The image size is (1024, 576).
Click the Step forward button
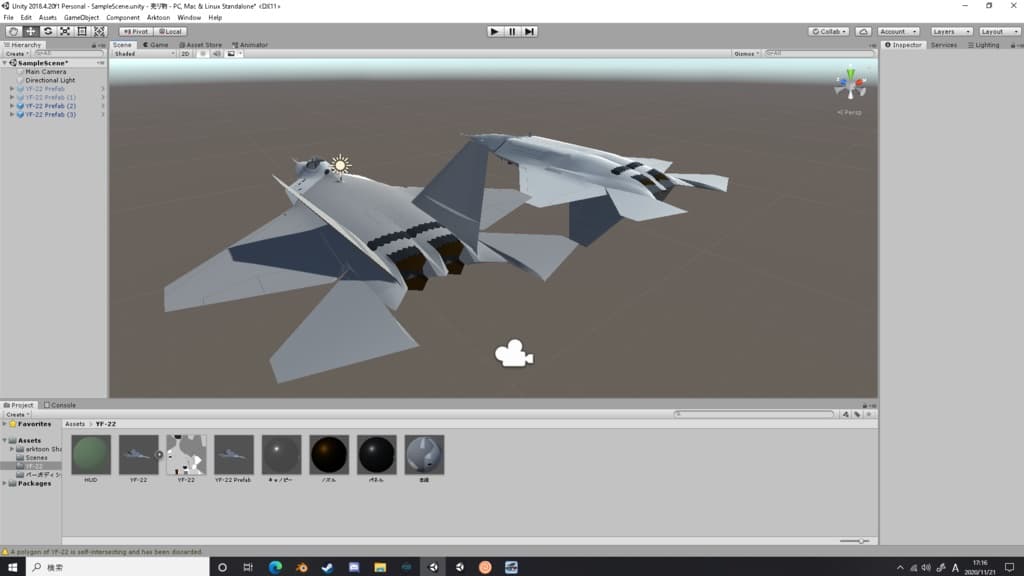tap(530, 31)
